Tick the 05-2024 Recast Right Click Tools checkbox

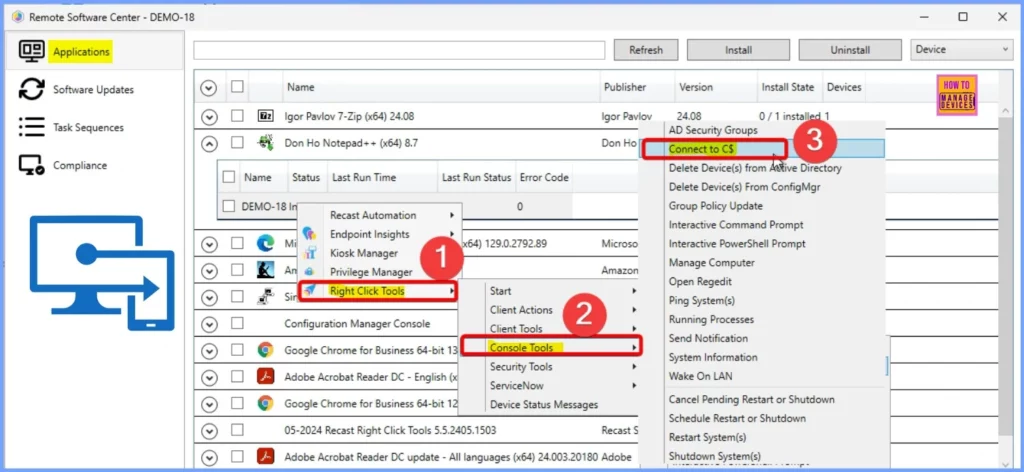pos(237,430)
